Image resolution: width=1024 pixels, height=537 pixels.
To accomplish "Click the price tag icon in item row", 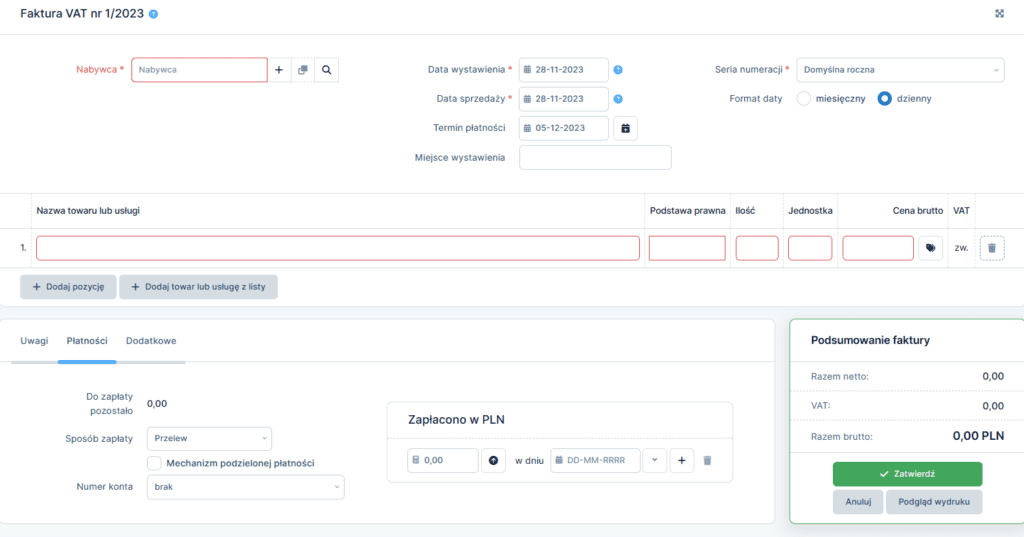I will pyautogui.click(x=930, y=248).
